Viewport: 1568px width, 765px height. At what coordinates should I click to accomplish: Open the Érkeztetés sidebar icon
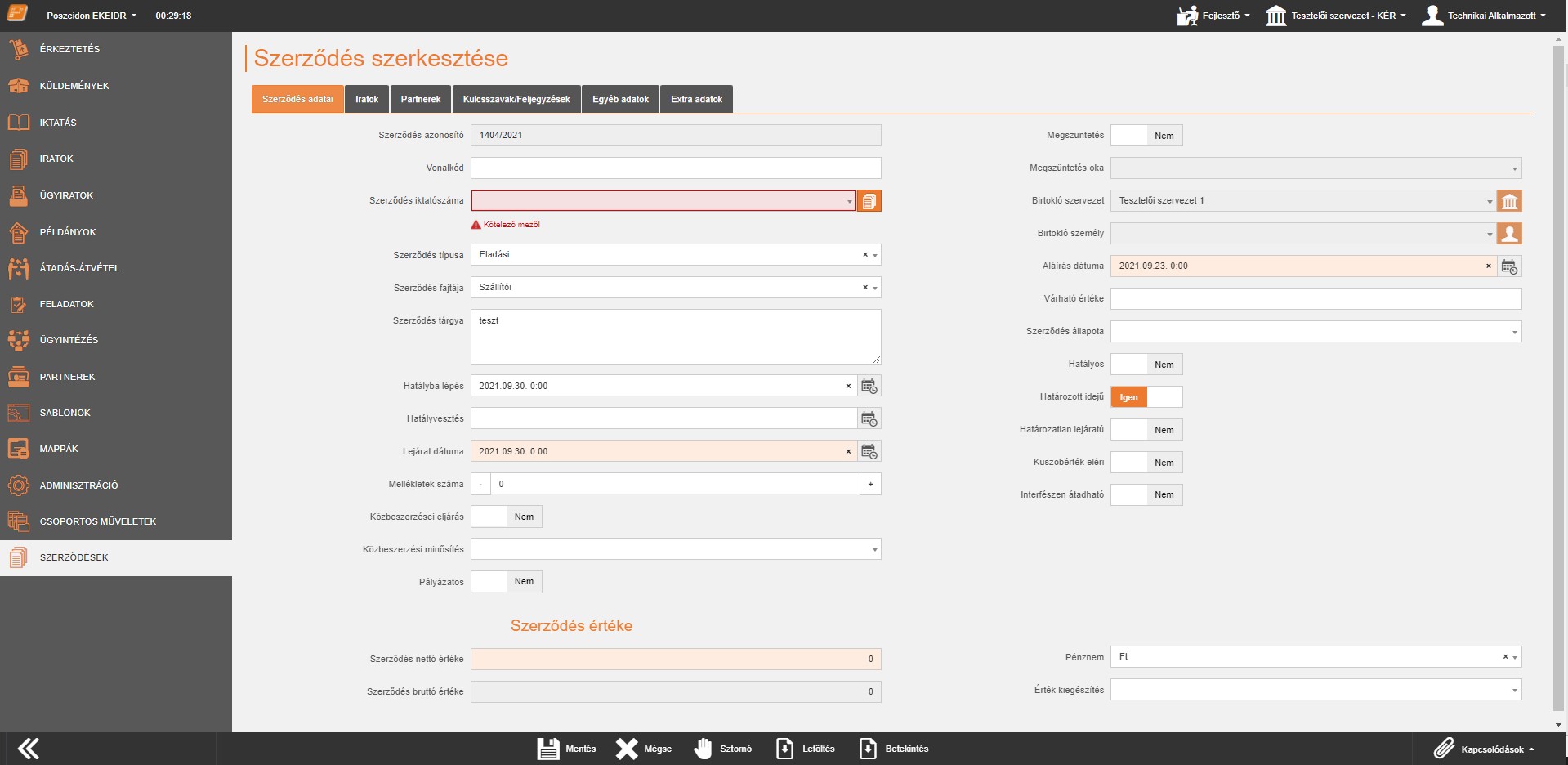coord(18,49)
